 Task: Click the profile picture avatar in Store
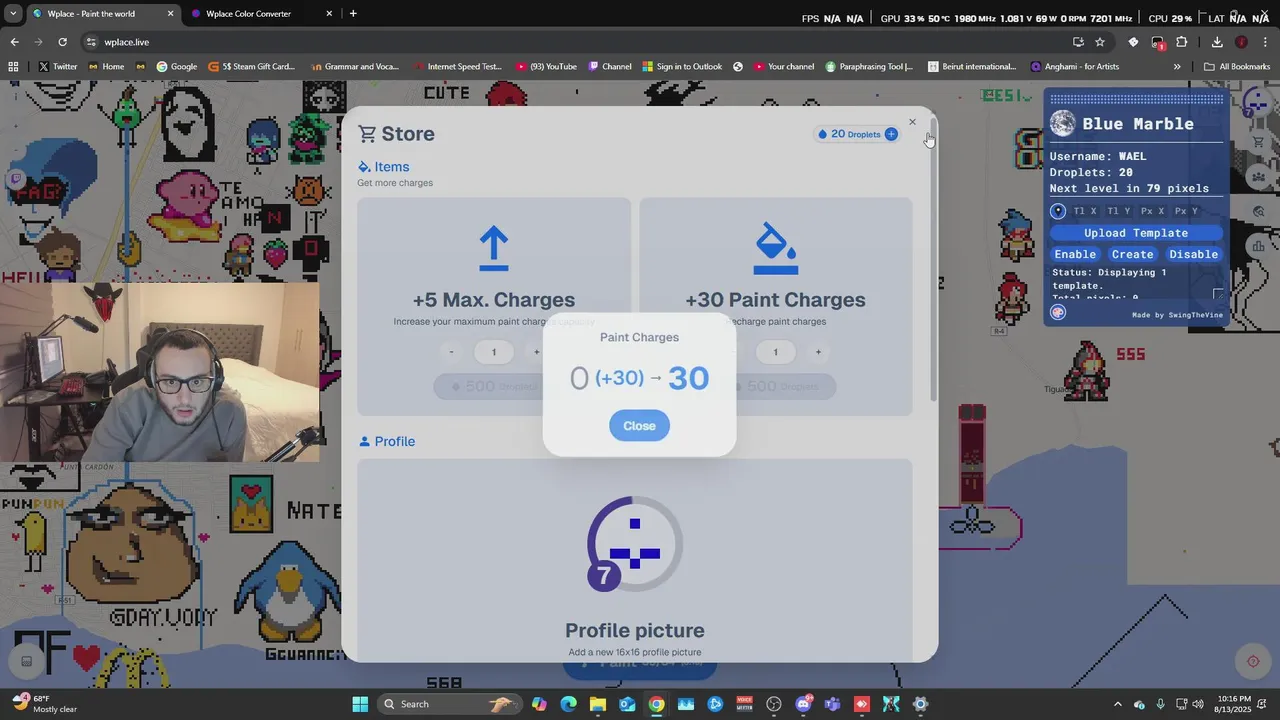click(x=635, y=544)
